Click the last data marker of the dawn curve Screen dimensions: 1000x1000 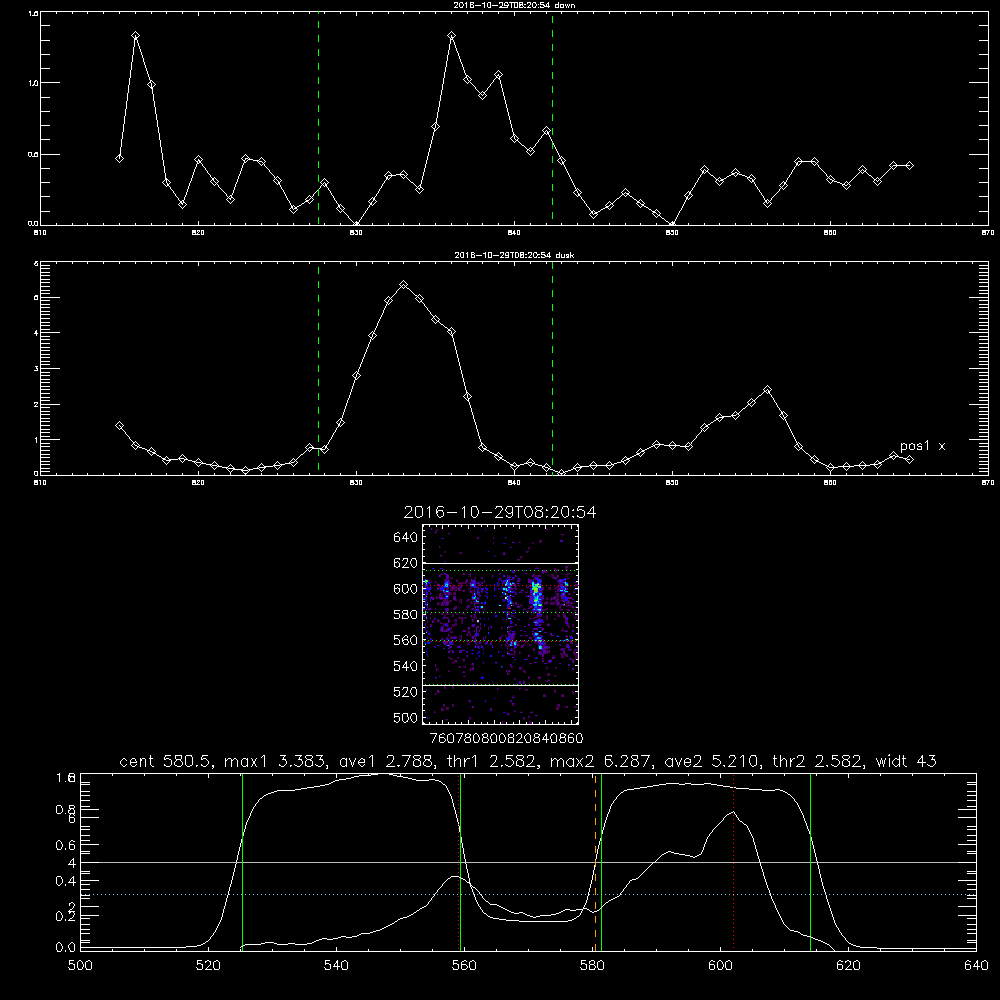tap(909, 165)
